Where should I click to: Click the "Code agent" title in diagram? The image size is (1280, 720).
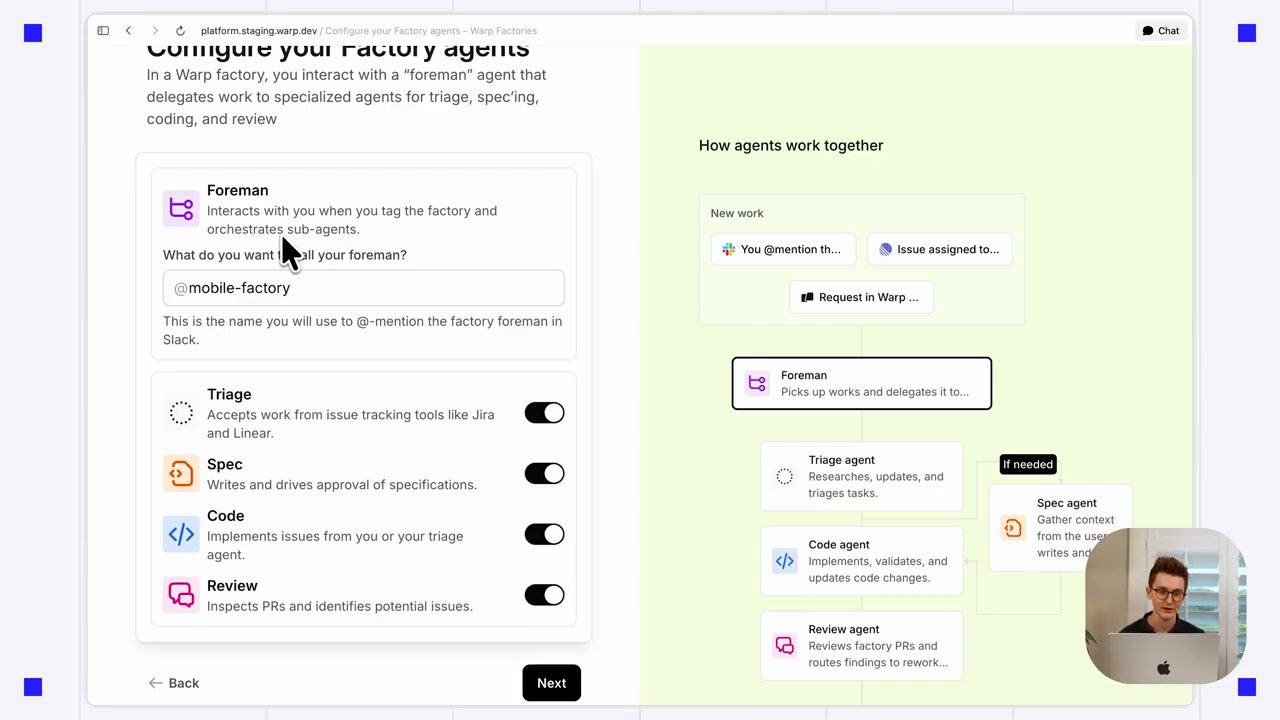point(839,544)
